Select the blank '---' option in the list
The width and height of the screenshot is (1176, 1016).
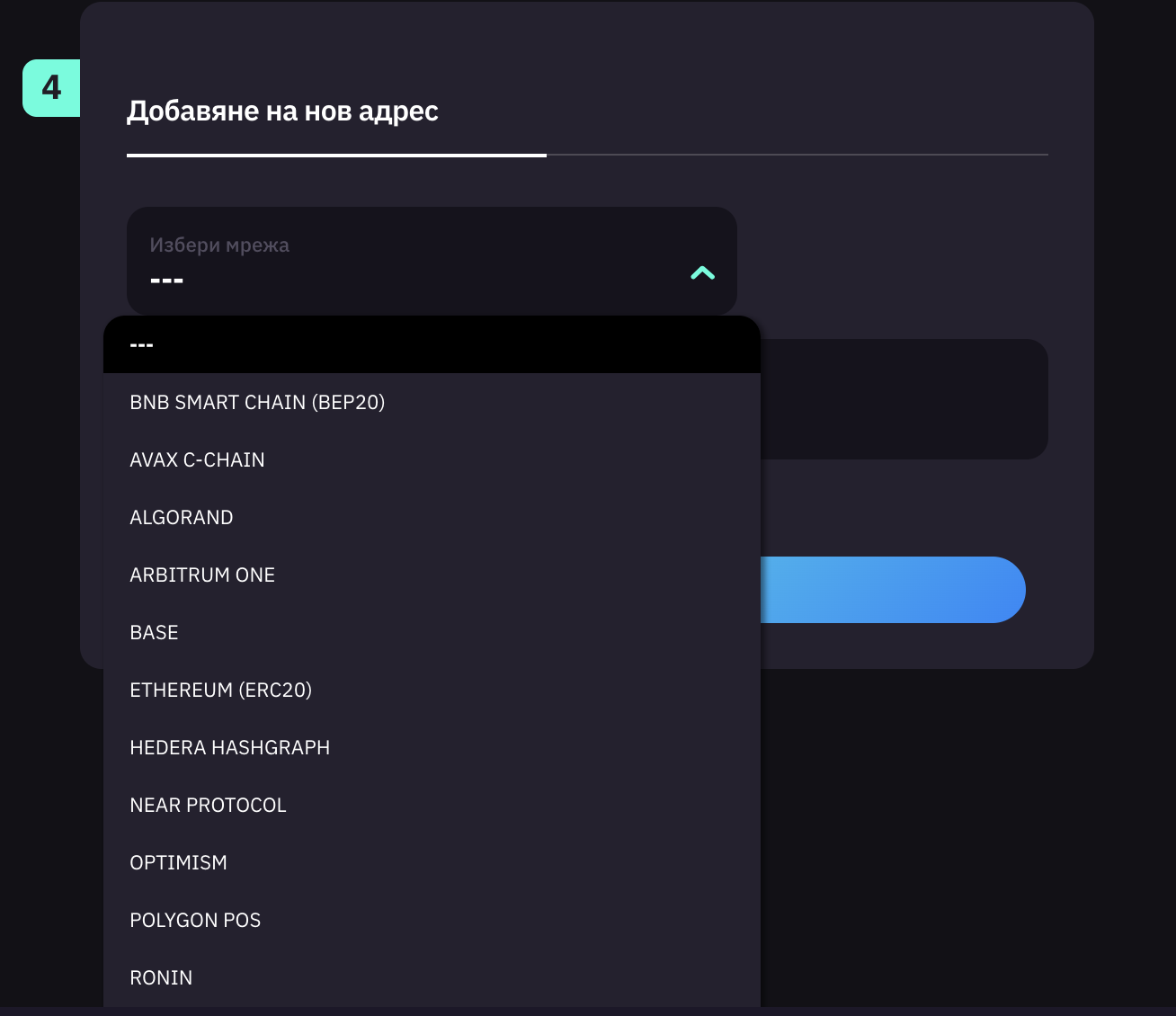click(x=432, y=345)
